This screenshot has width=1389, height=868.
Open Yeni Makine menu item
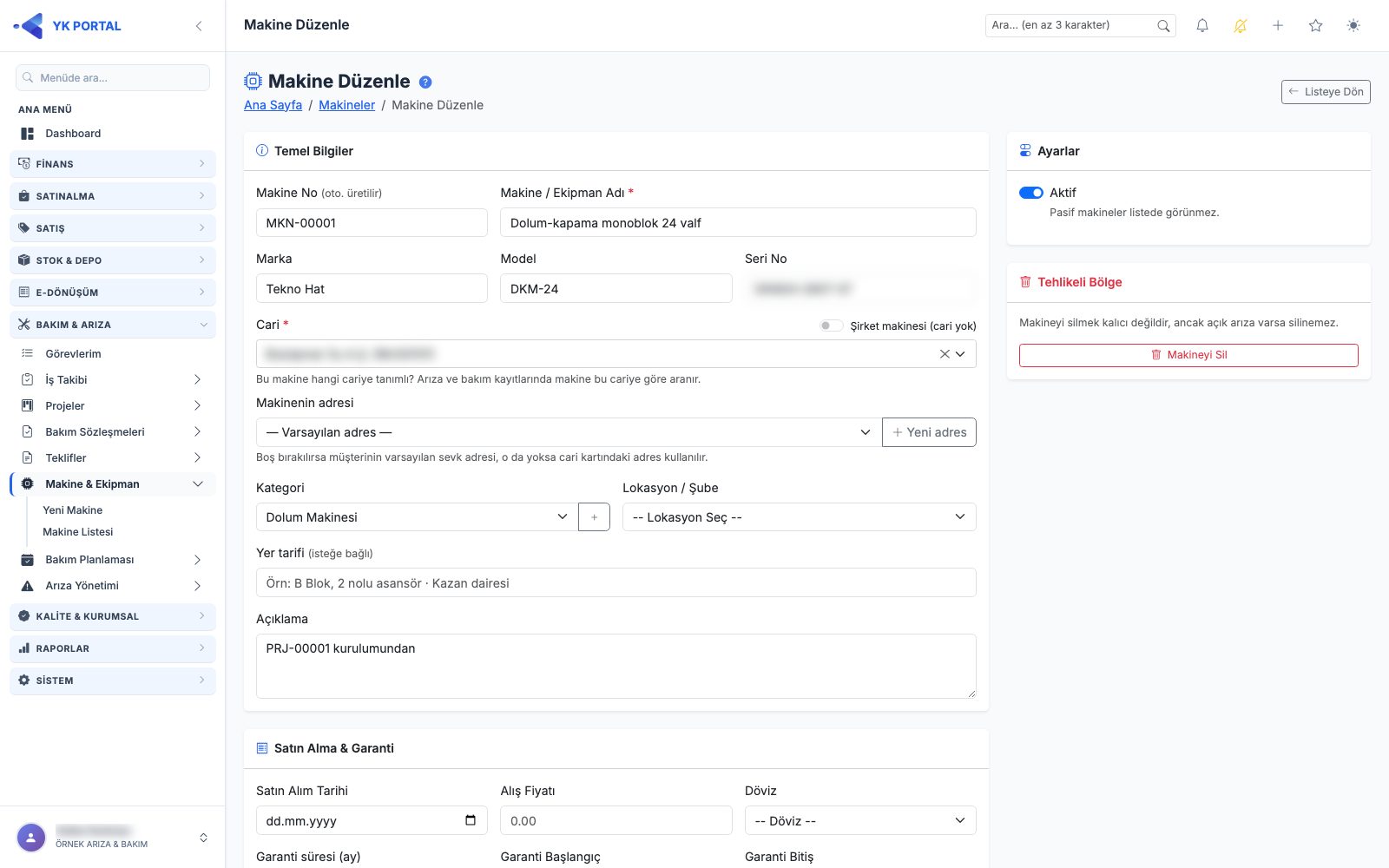73,510
